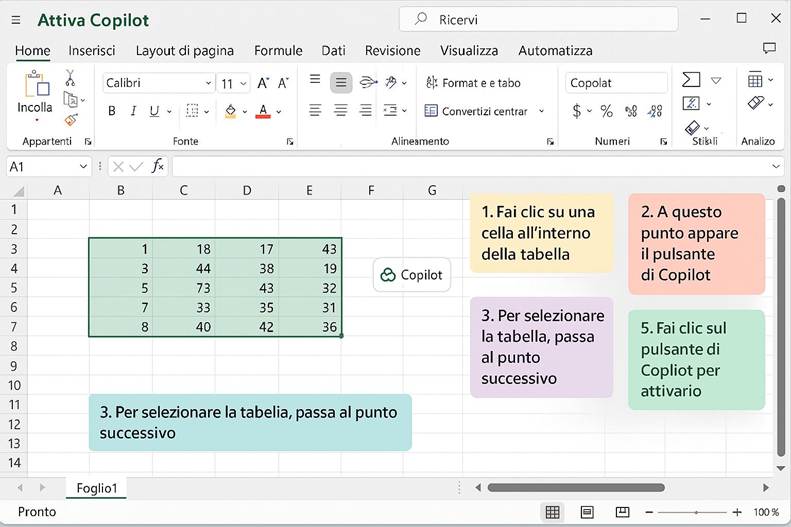
Task: Open Convertizi centrar dropdown arrow
Action: (541, 111)
